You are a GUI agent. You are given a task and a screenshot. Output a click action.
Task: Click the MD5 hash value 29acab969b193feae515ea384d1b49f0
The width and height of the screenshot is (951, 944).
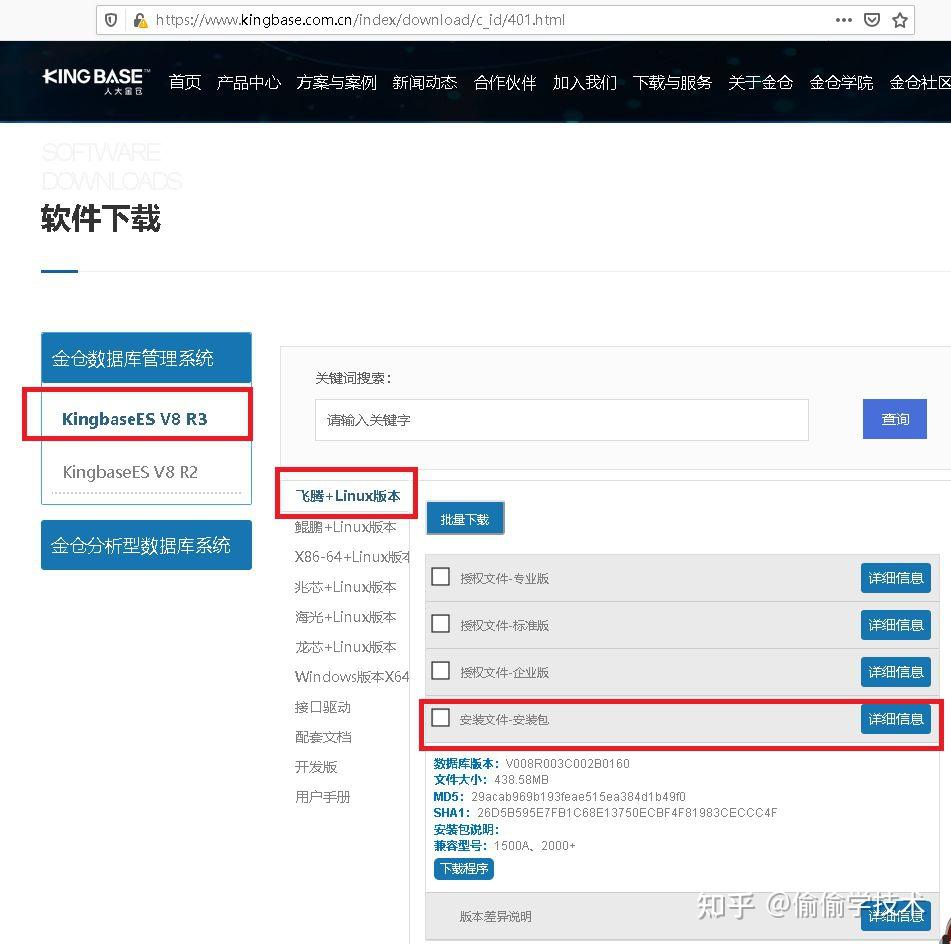point(578,797)
